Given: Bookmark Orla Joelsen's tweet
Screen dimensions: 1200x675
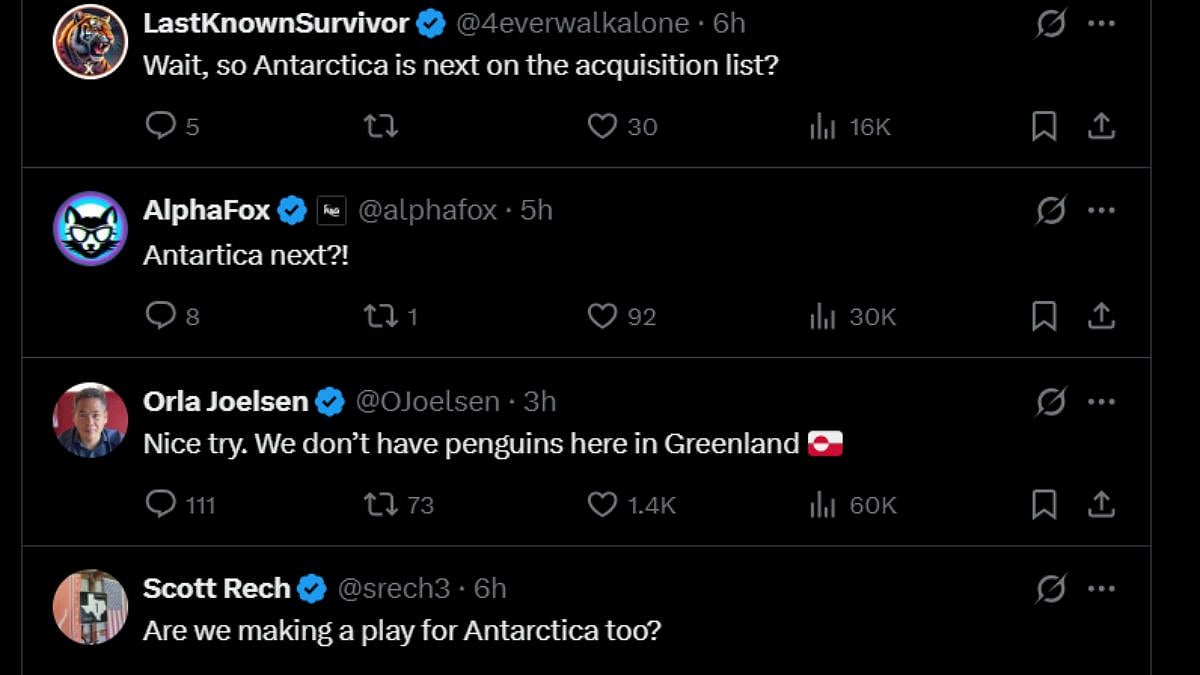Looking at the screenshot, I should point(1044,505).
